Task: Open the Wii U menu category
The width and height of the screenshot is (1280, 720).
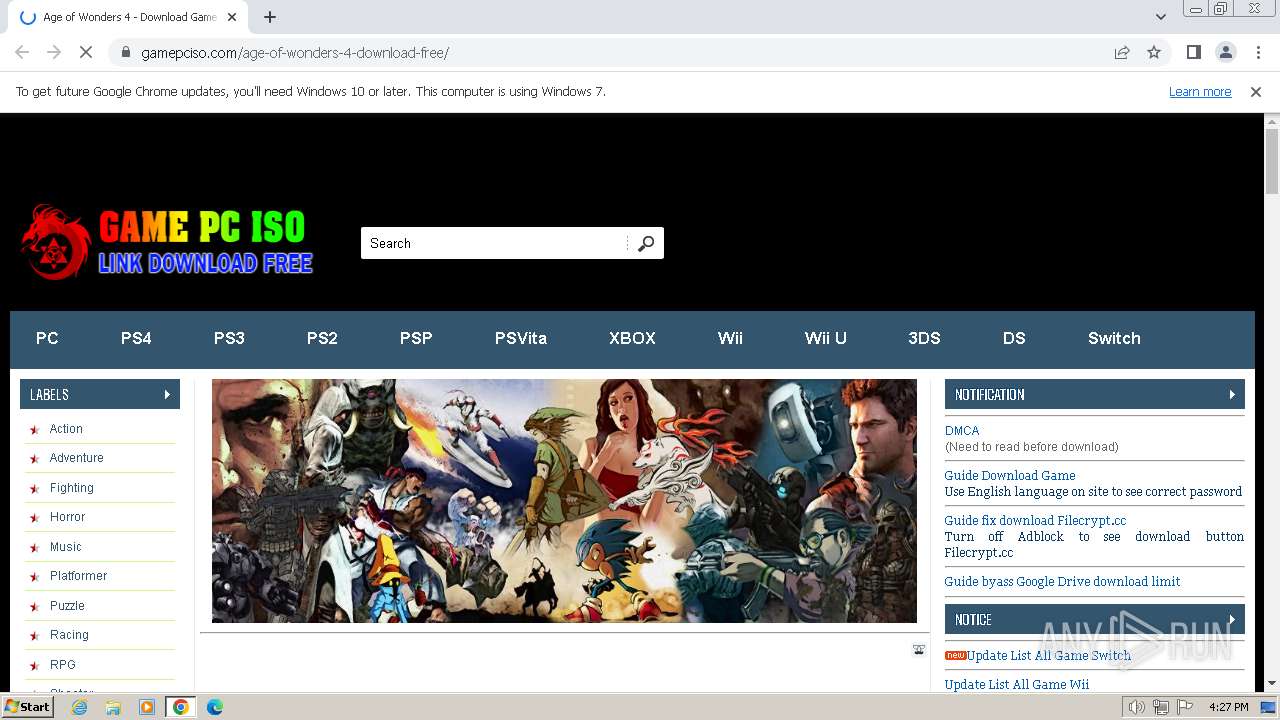Action: [826, 338]
